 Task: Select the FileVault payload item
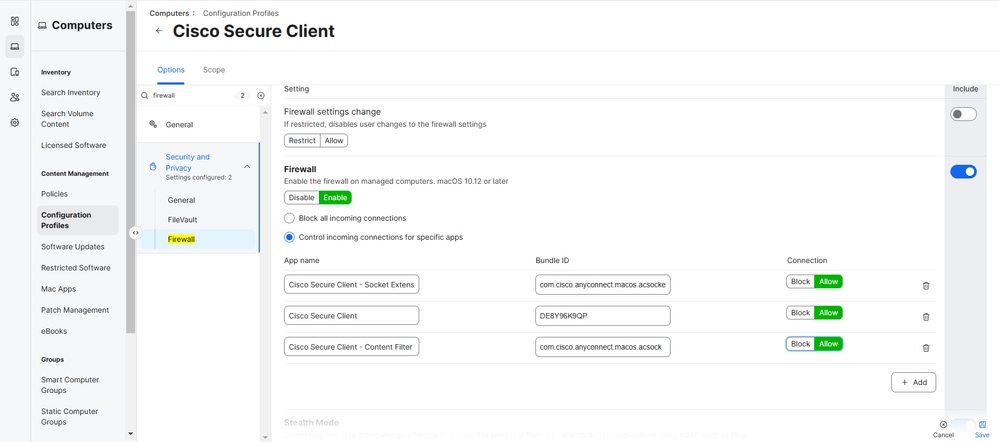pyautogui.click(x=183, y=220)
